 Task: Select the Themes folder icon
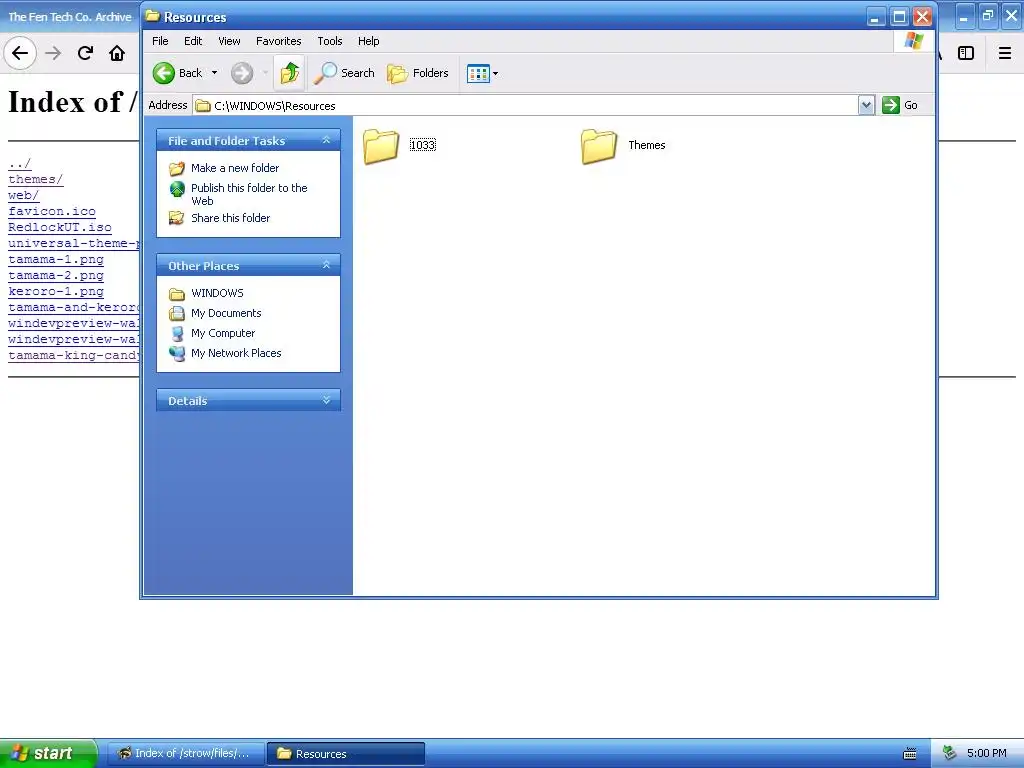pos(599,146)
